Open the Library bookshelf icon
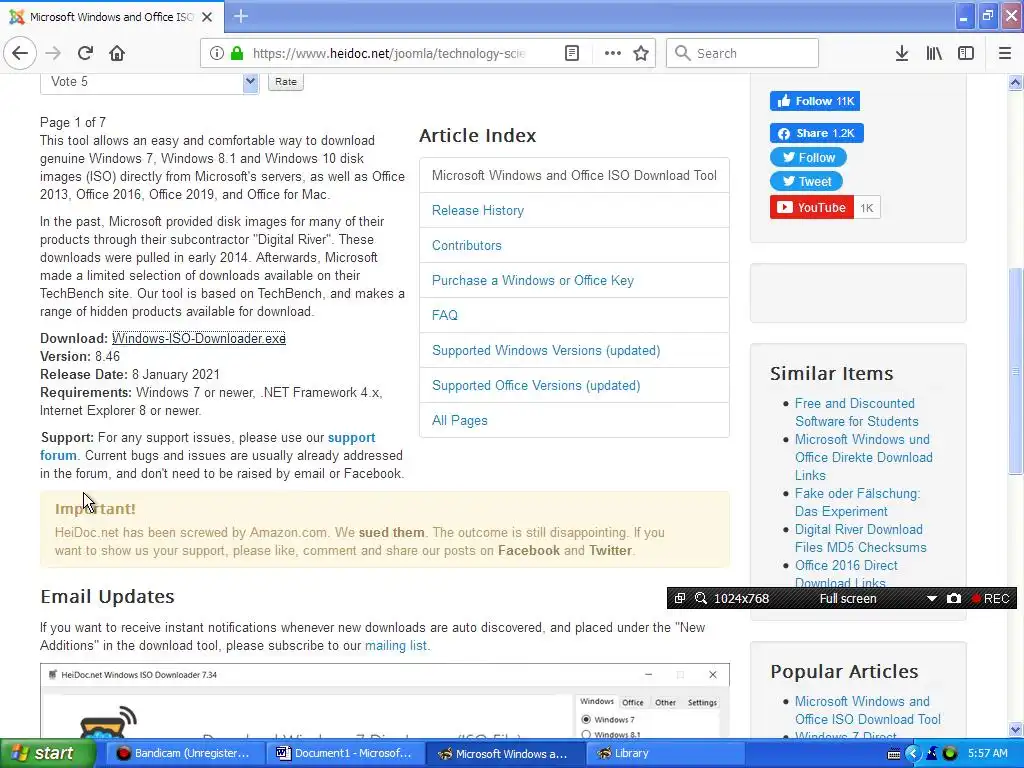 934,53
